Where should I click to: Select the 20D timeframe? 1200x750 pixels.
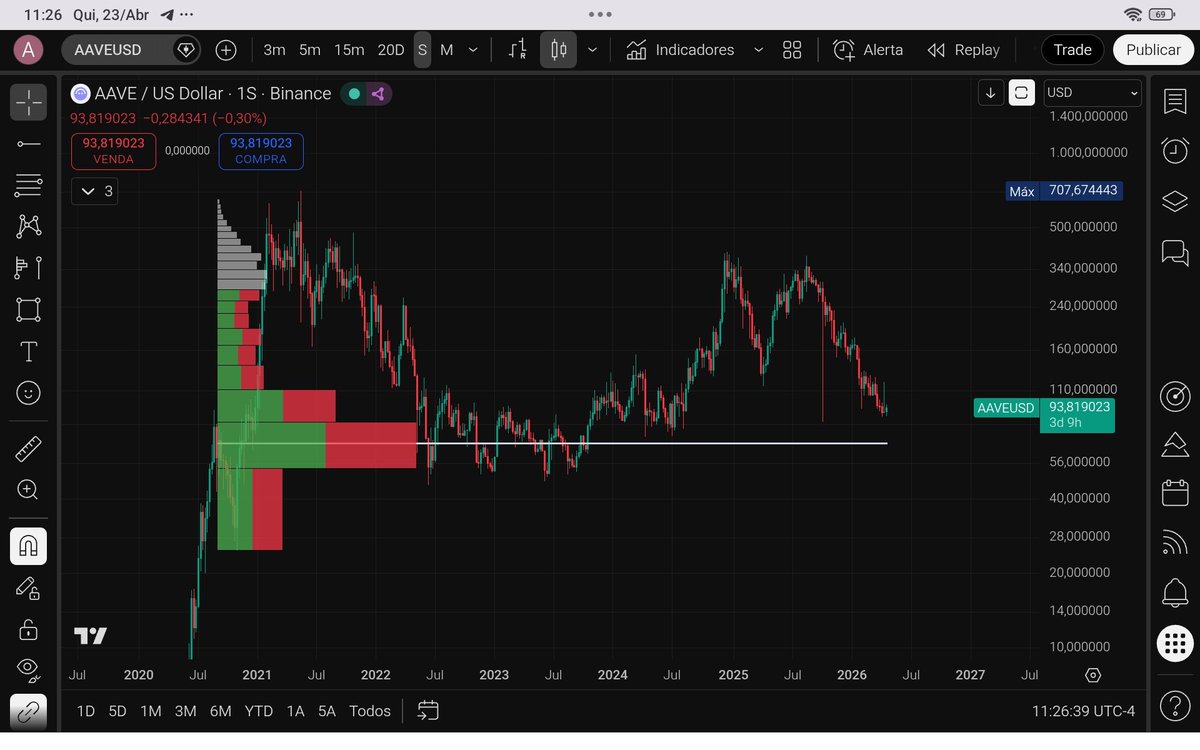click(x=391, y=50)
